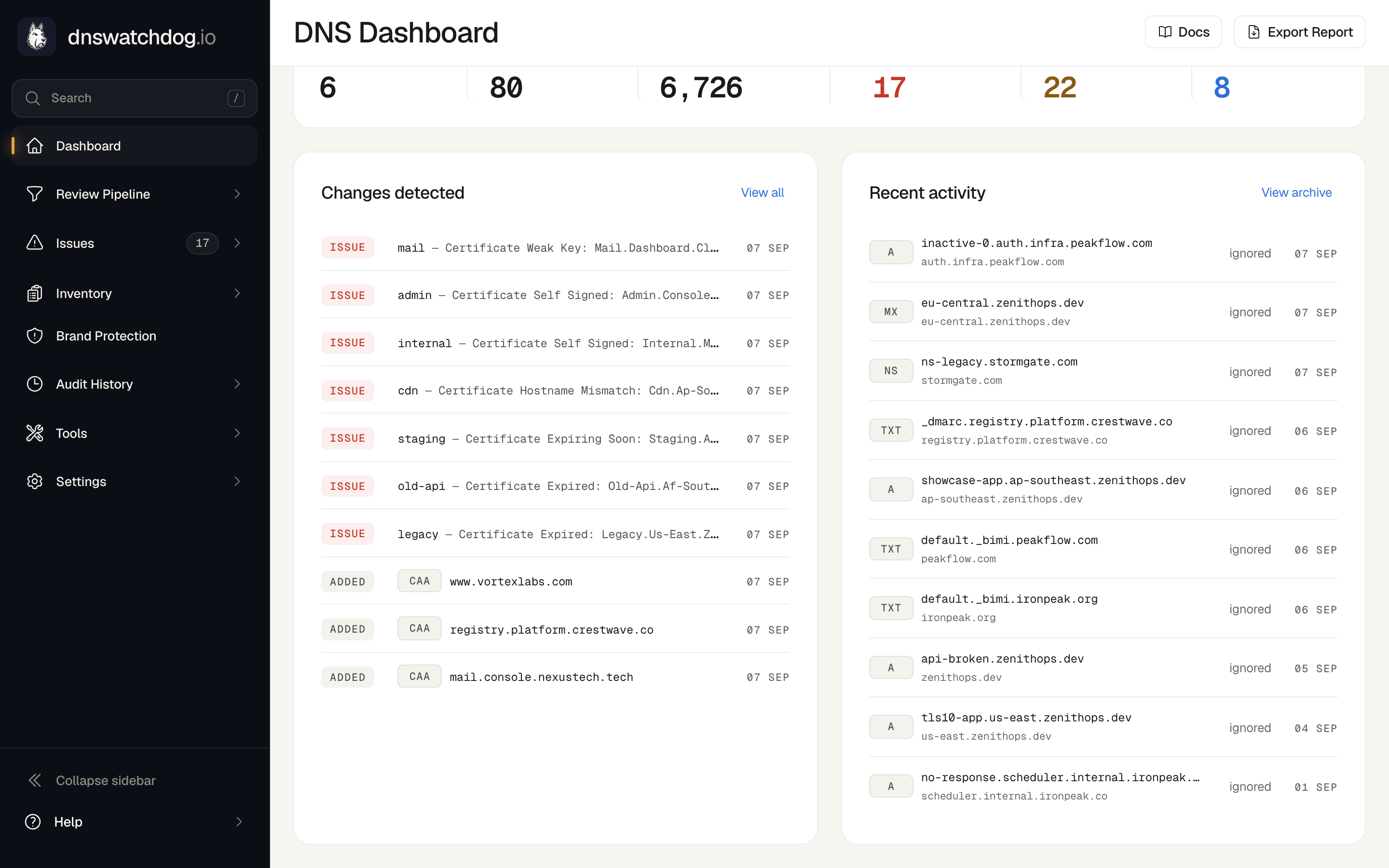Expand the Issues menu chevron

(x=237, y=243)
